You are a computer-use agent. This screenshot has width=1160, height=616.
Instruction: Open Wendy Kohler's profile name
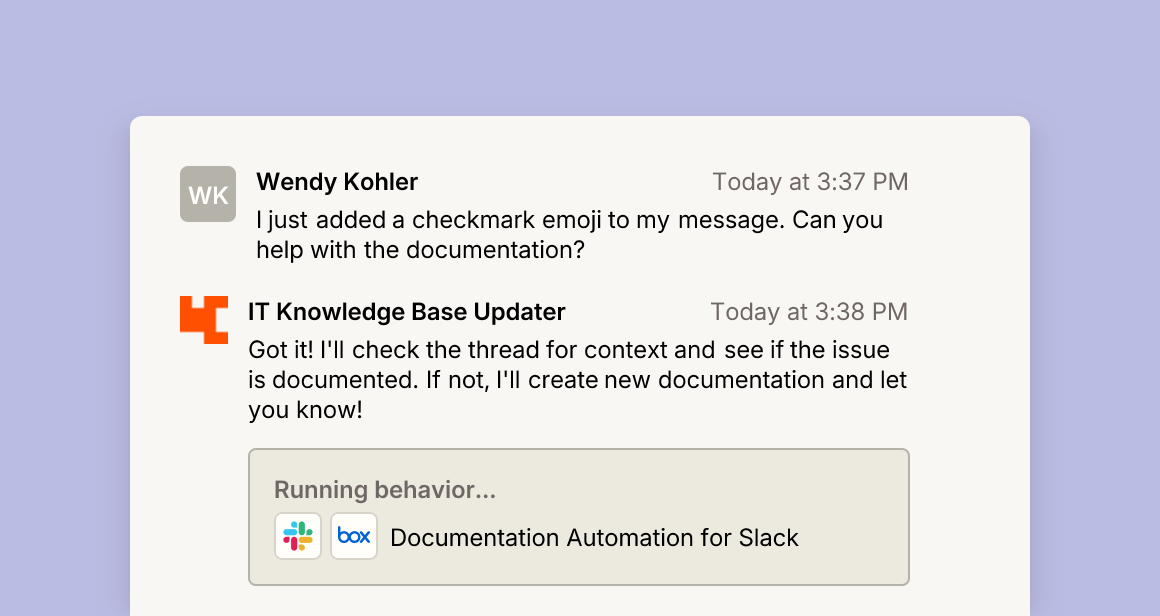click(337, 182)
